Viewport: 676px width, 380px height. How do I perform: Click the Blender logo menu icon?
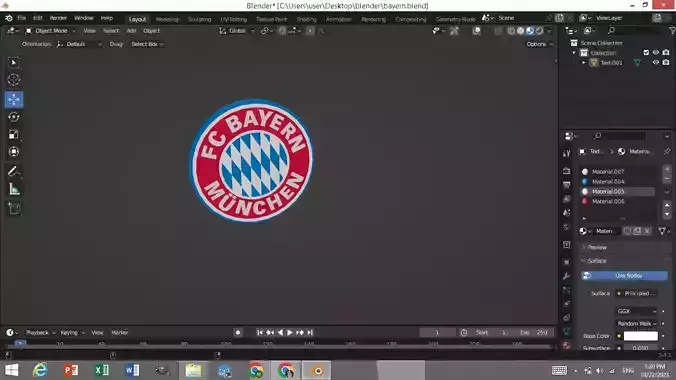click(x=9, y=18)
